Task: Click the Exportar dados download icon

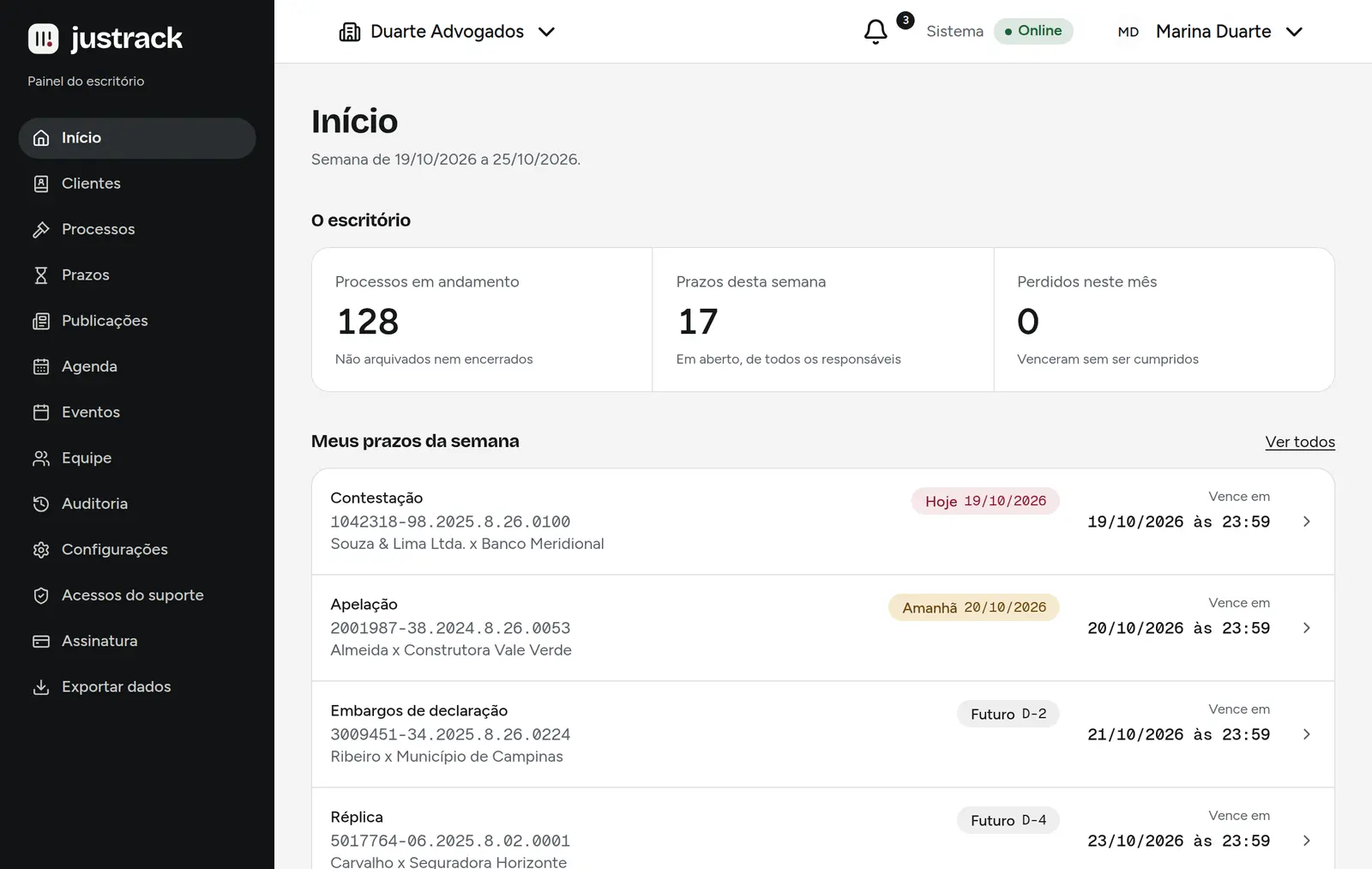Action: pos(41,687)
